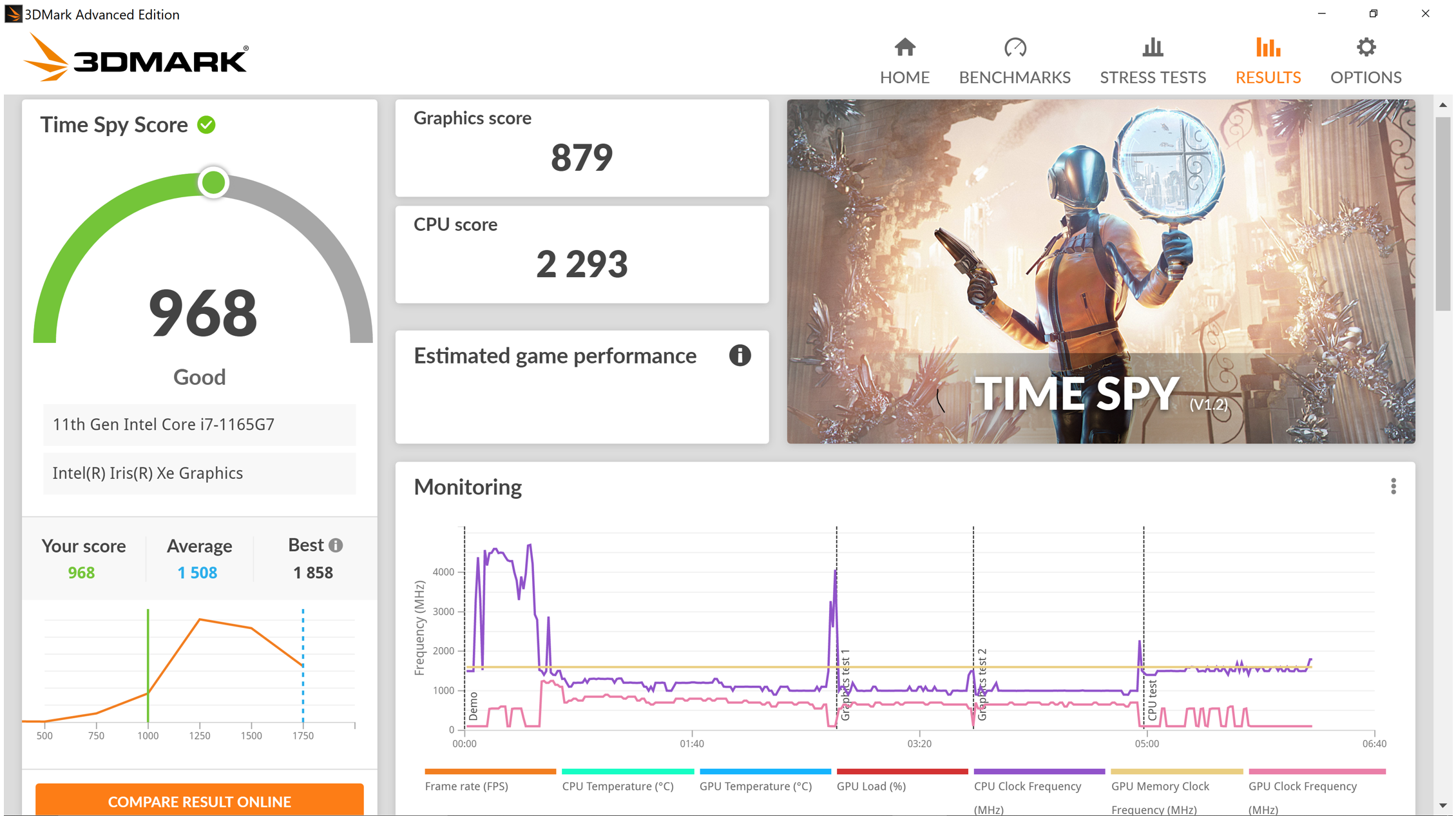Click COMPARE RESULT ONLINE button

pos(199,800)
